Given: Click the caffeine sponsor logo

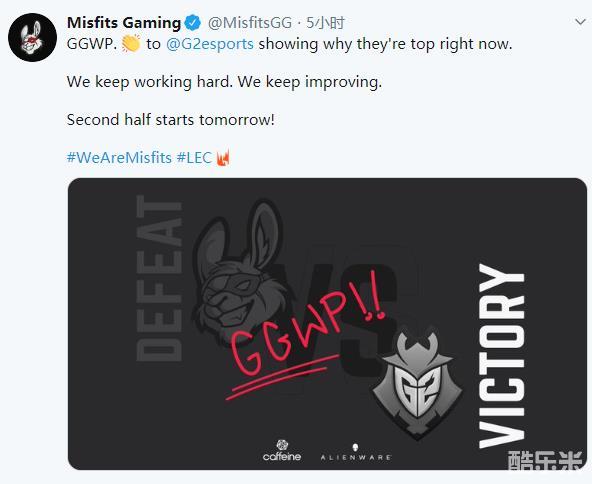Looking at the screenshot, I should 282,450.
